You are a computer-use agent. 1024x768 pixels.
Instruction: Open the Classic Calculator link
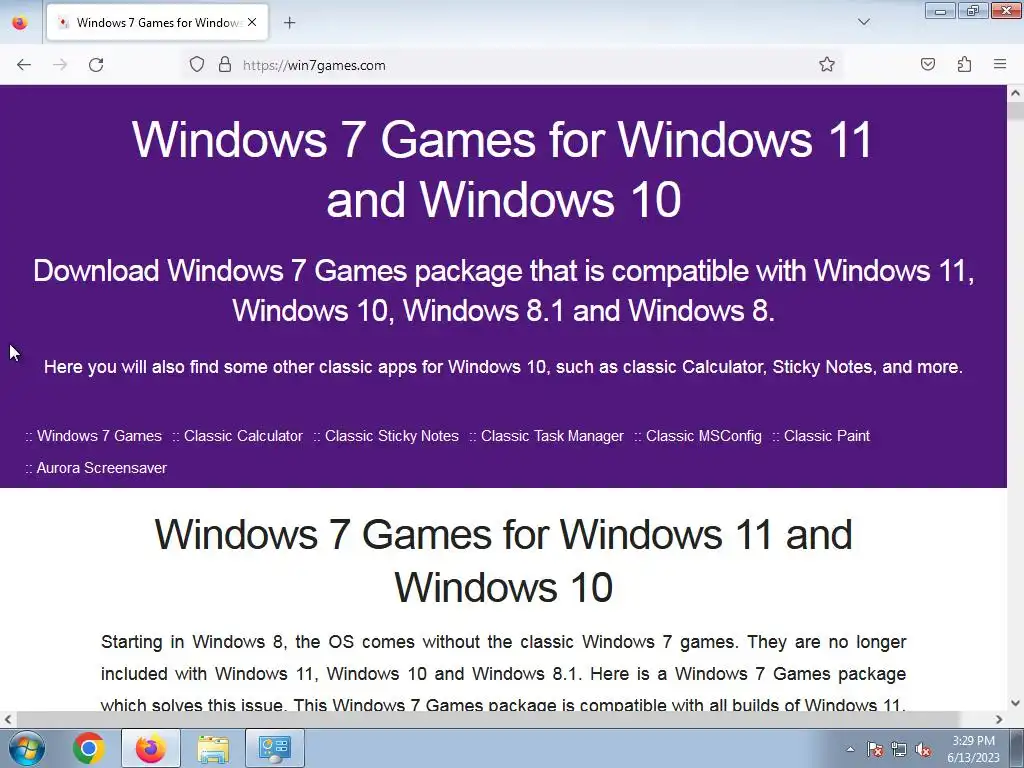(243, 436)
